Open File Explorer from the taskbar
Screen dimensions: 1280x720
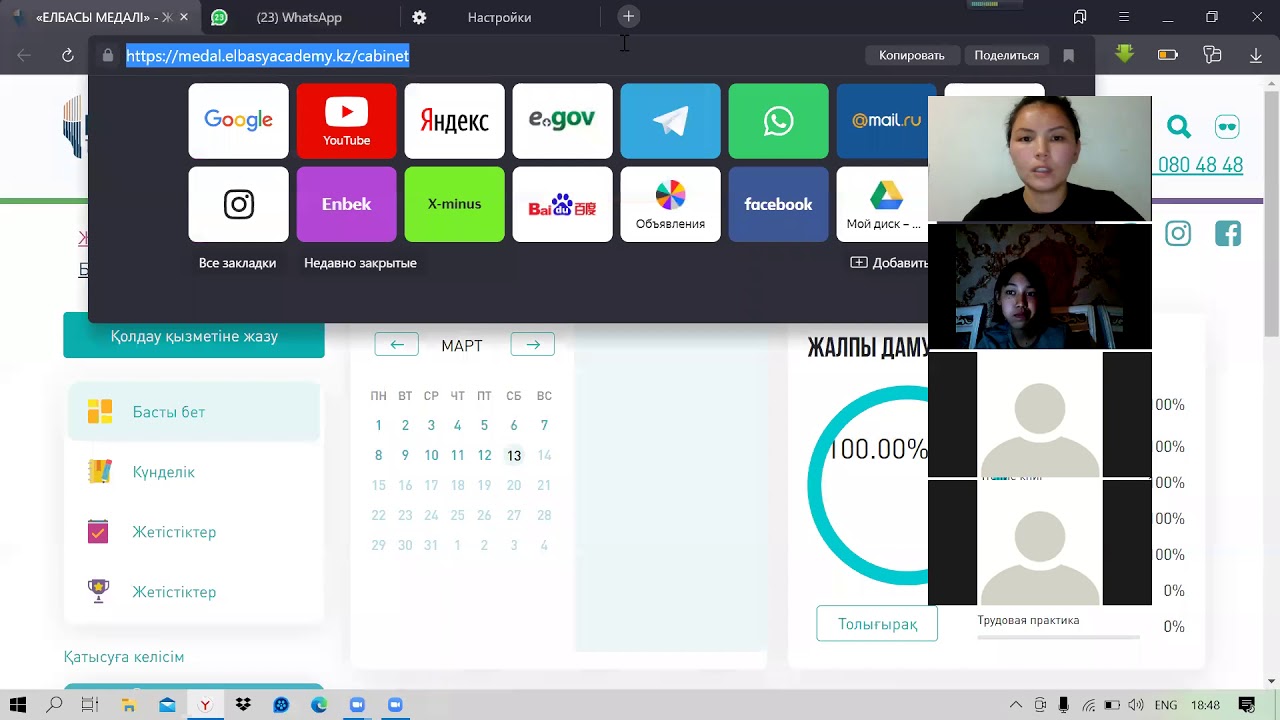(129, 705)
